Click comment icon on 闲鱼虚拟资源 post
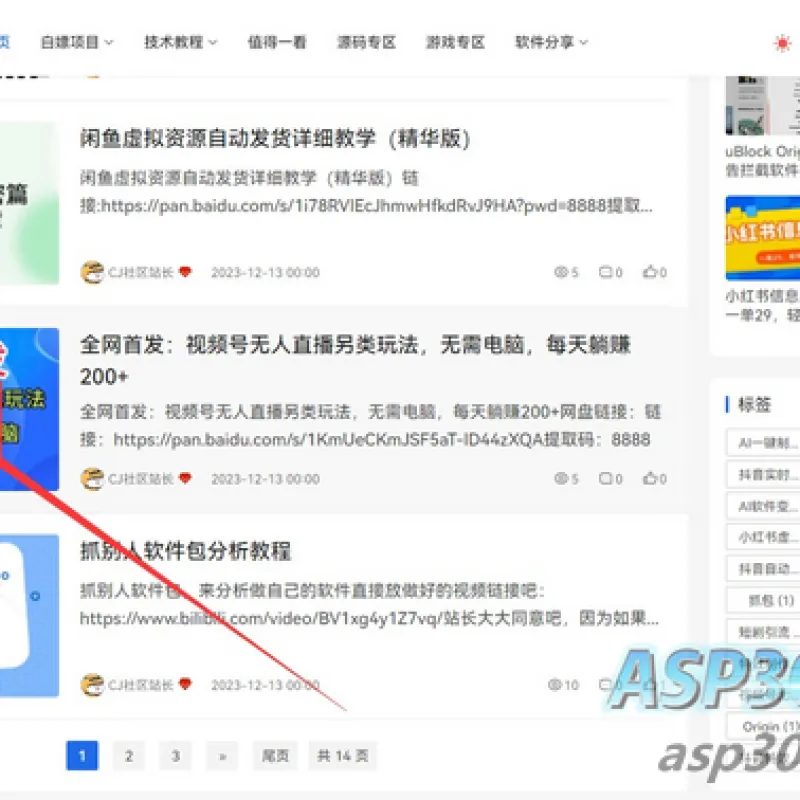The image size is (800, 800). (605, 272)
